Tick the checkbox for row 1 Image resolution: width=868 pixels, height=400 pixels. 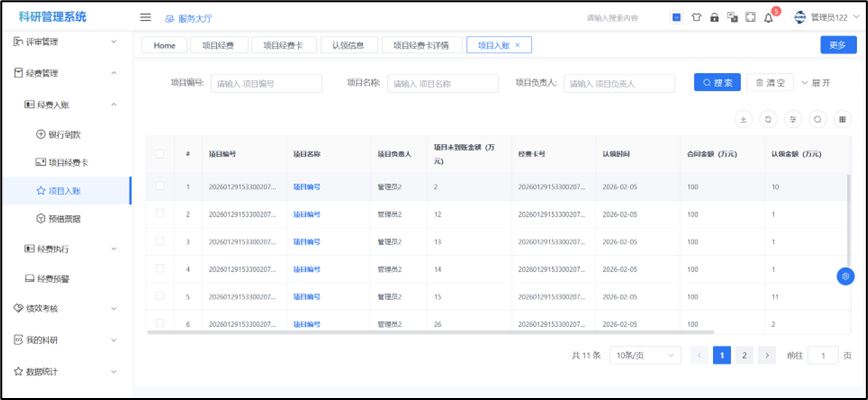click(x=160, y=186)
